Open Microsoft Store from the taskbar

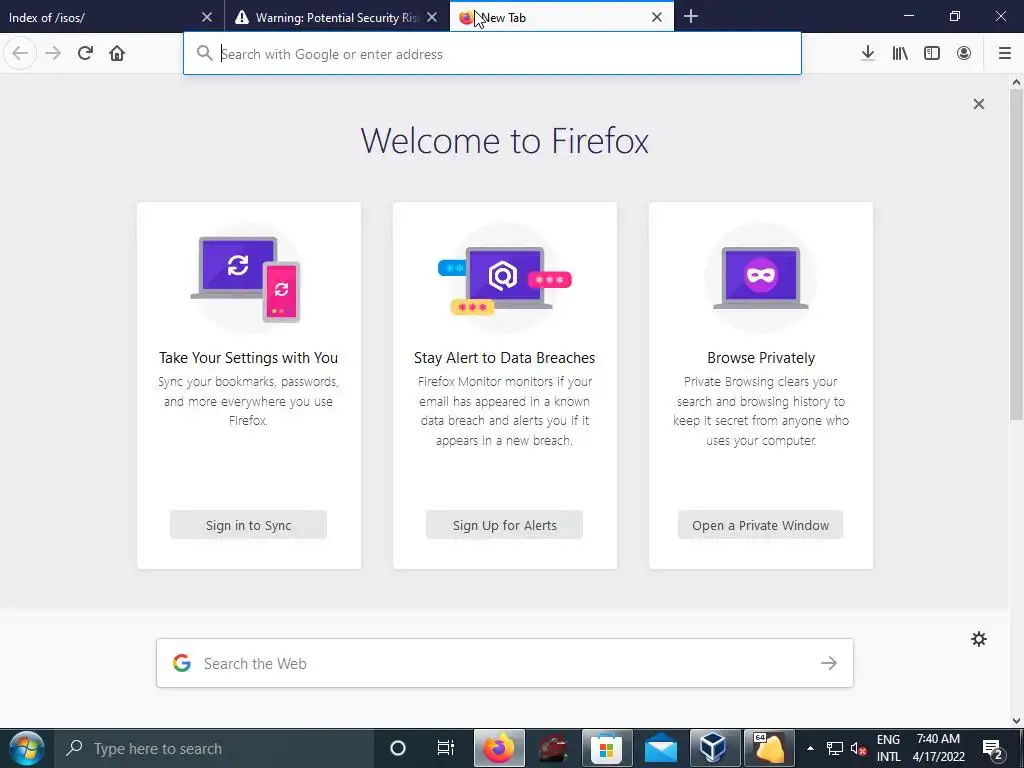coord(607,748)
